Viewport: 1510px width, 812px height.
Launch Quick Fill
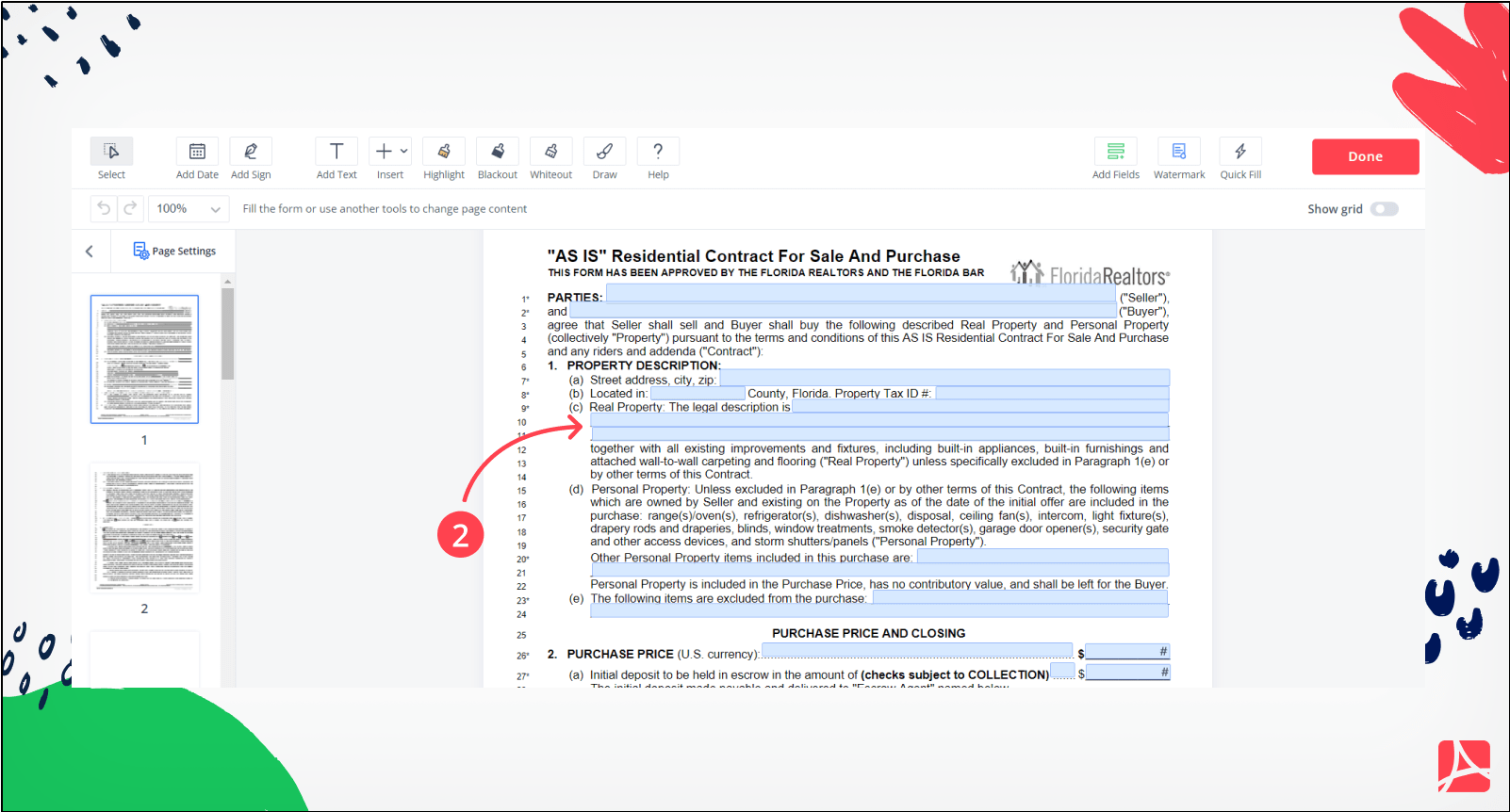tap(1240, 152)
